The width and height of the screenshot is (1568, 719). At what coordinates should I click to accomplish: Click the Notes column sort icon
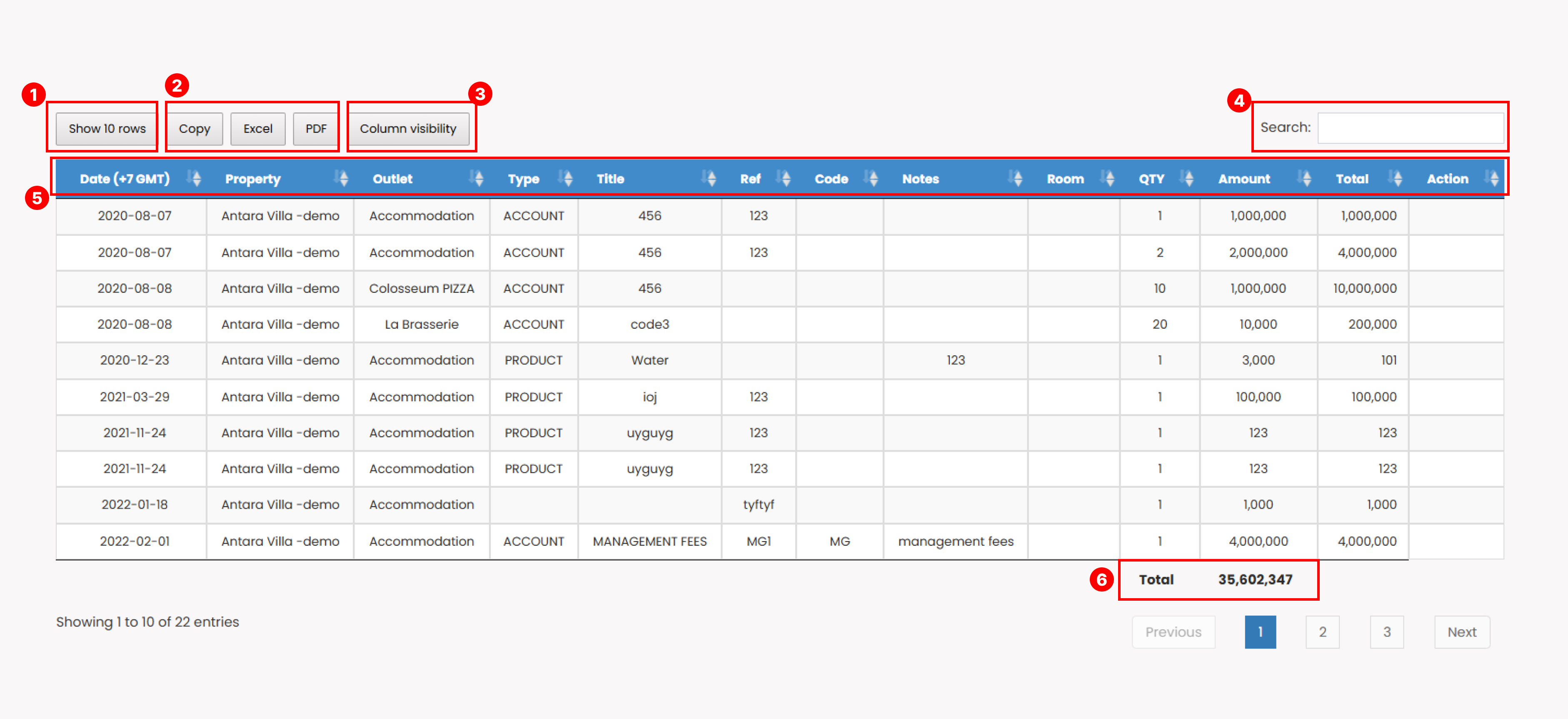[x=1015, y=178]
